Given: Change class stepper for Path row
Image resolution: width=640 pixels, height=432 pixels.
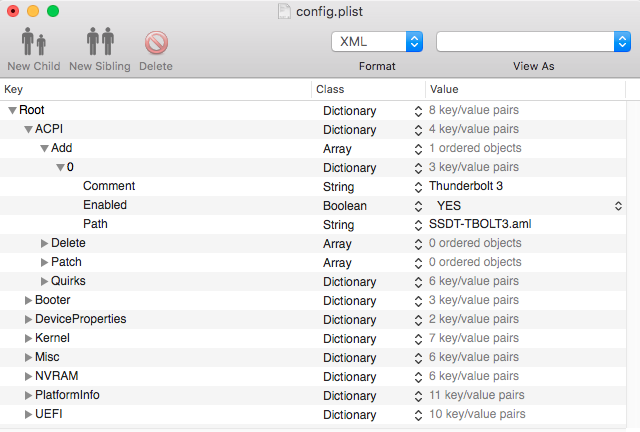Looking at the screenshot, I should 418,224.
